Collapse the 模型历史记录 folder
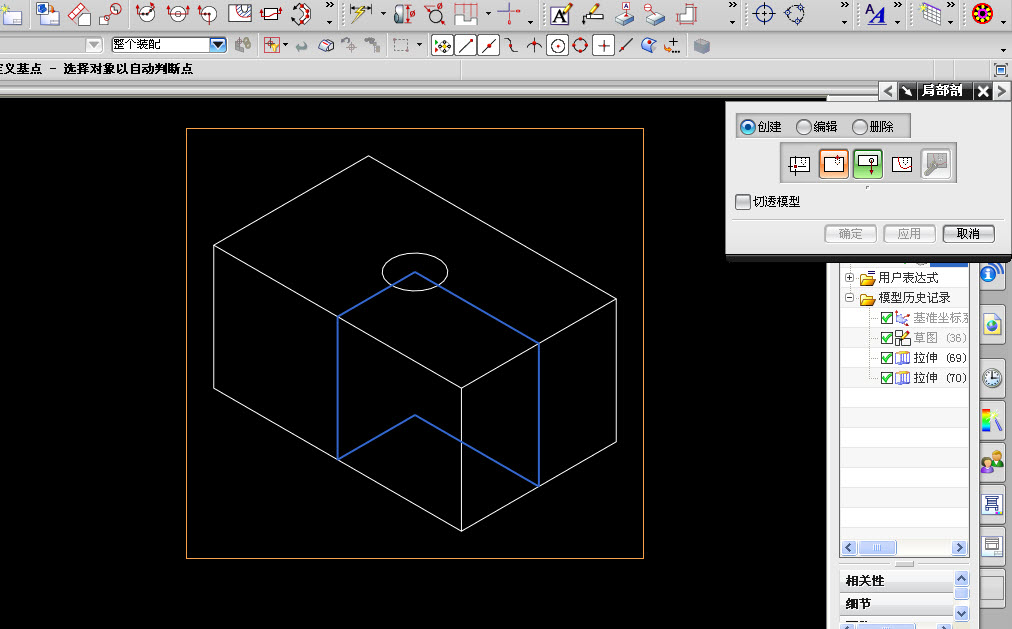Image resolution: width=1012 pixels, height=629 pixels. (849, 297)
